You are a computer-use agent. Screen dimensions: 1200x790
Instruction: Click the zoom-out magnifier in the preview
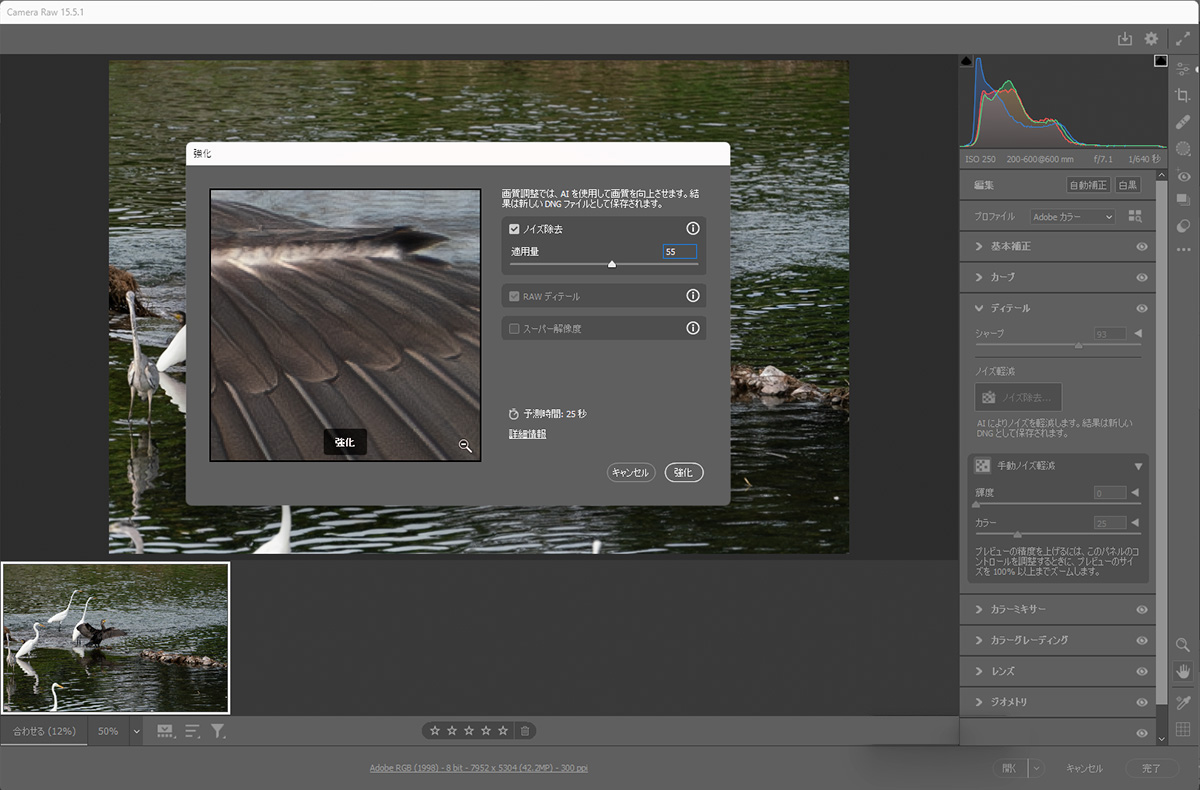coord(465,446)
